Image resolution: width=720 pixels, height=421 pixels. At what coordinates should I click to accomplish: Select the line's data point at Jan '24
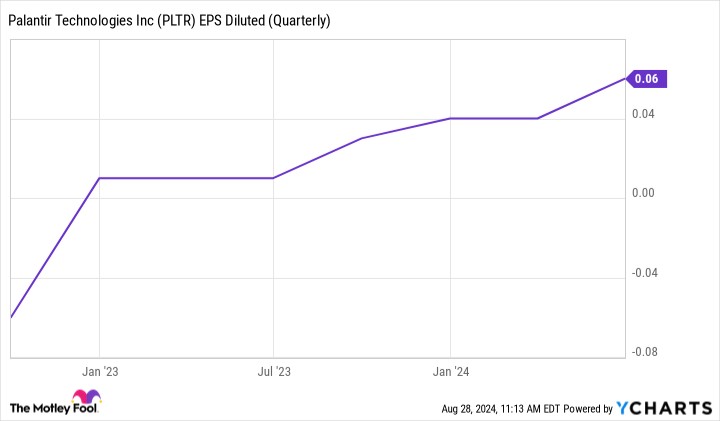tap(450, 118)
